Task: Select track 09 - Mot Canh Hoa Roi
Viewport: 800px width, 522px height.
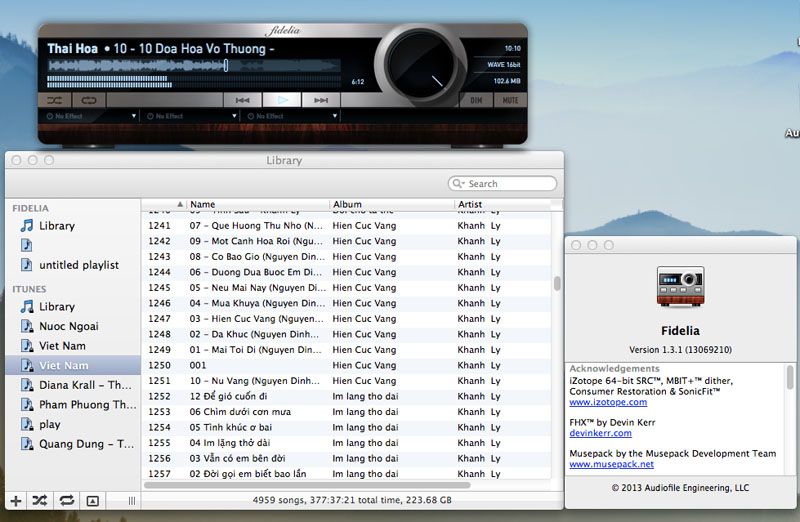Action: click(x=346, y=241)
